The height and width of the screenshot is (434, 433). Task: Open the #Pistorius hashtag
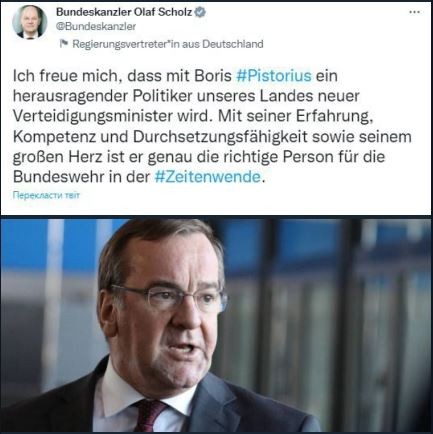click(x=274, y=76)
